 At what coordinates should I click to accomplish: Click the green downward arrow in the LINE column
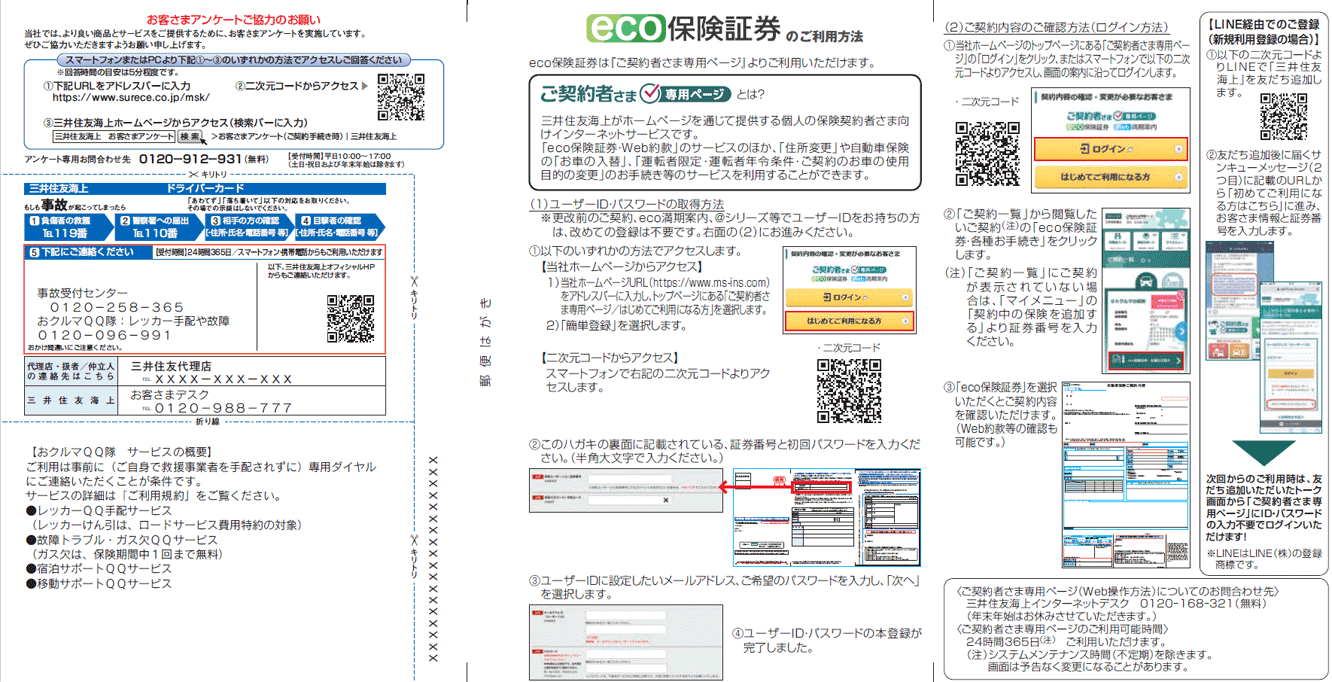click(1265, 452)
